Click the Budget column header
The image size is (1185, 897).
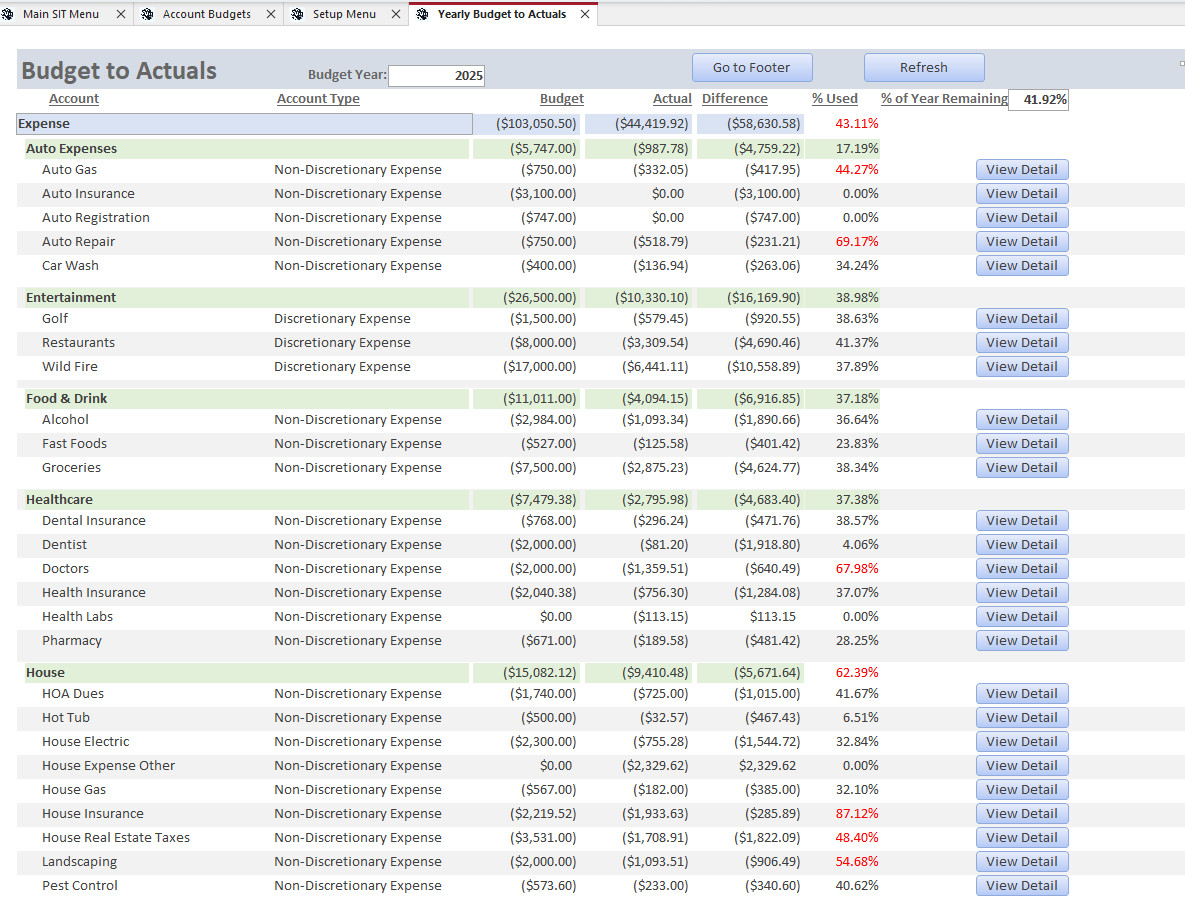(x=562, y=99)
